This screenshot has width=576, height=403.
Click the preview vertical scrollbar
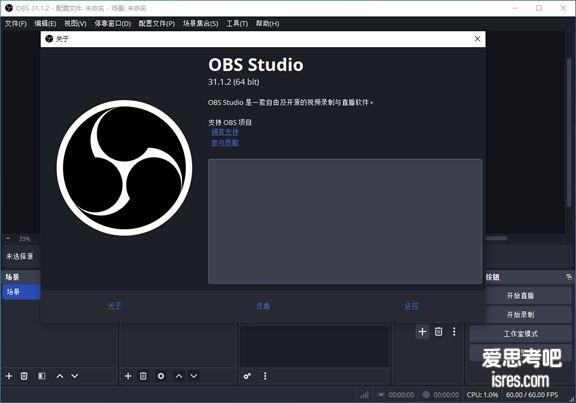point(569,132)
